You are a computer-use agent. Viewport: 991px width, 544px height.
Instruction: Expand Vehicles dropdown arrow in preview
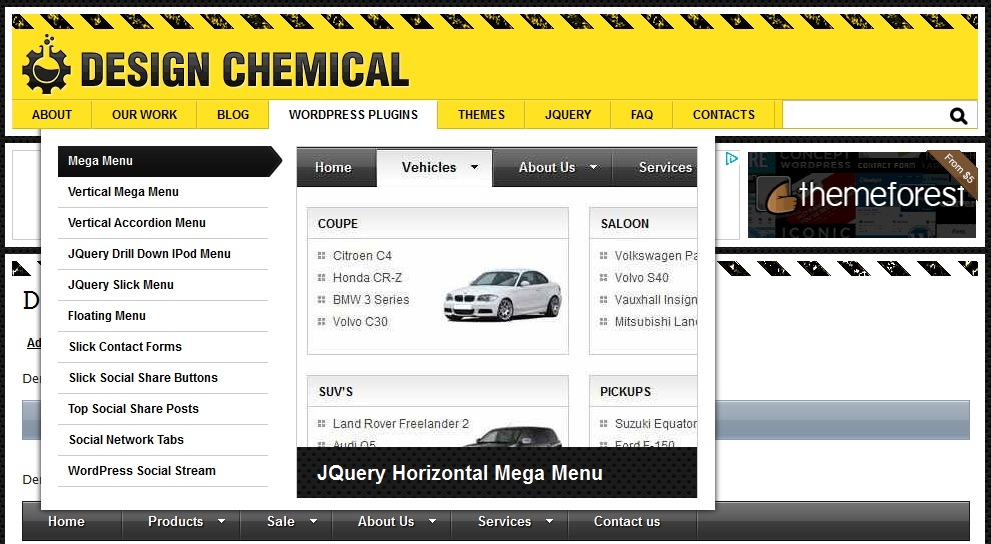474,167
